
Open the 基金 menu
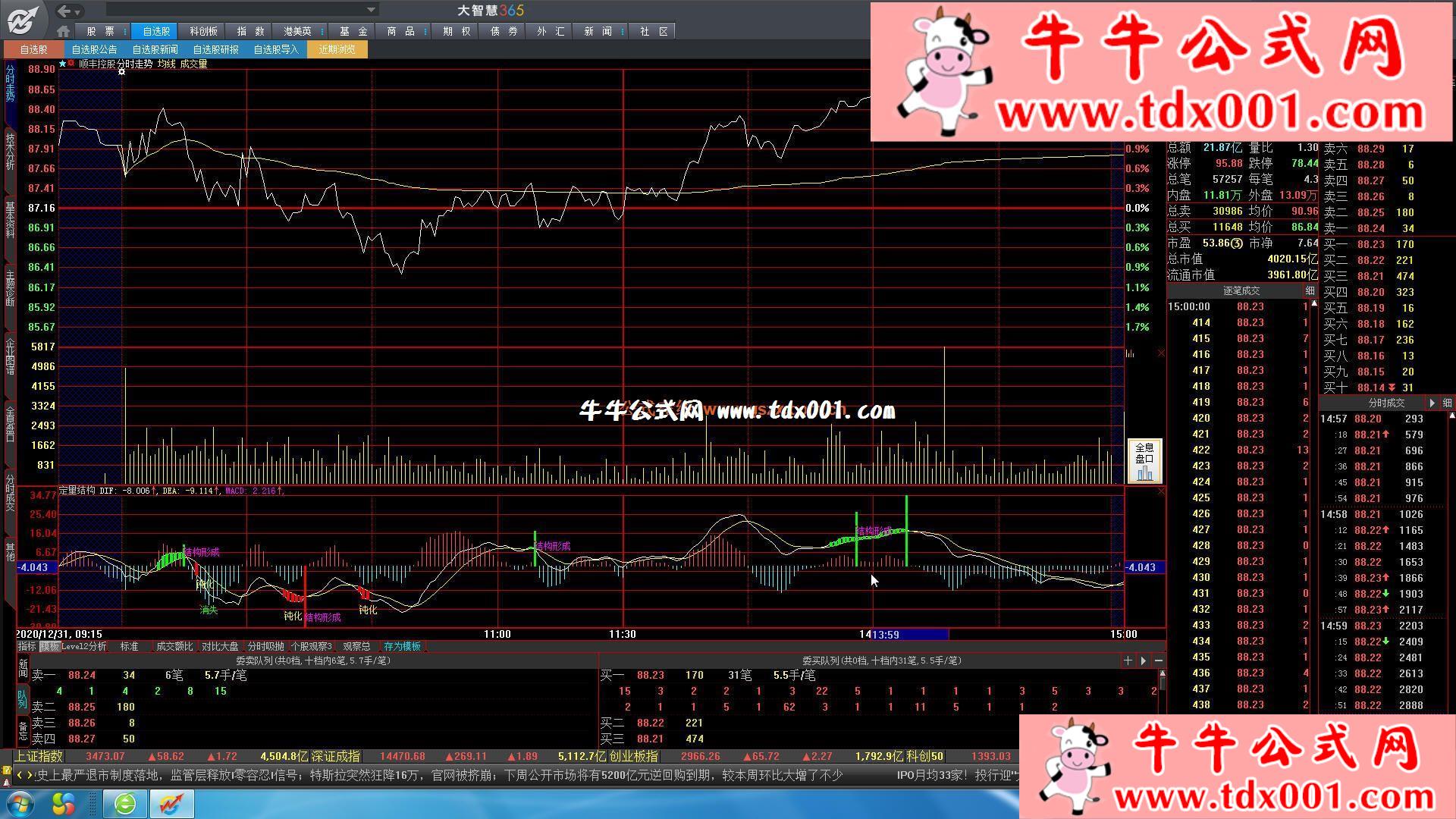pos(353,31)
